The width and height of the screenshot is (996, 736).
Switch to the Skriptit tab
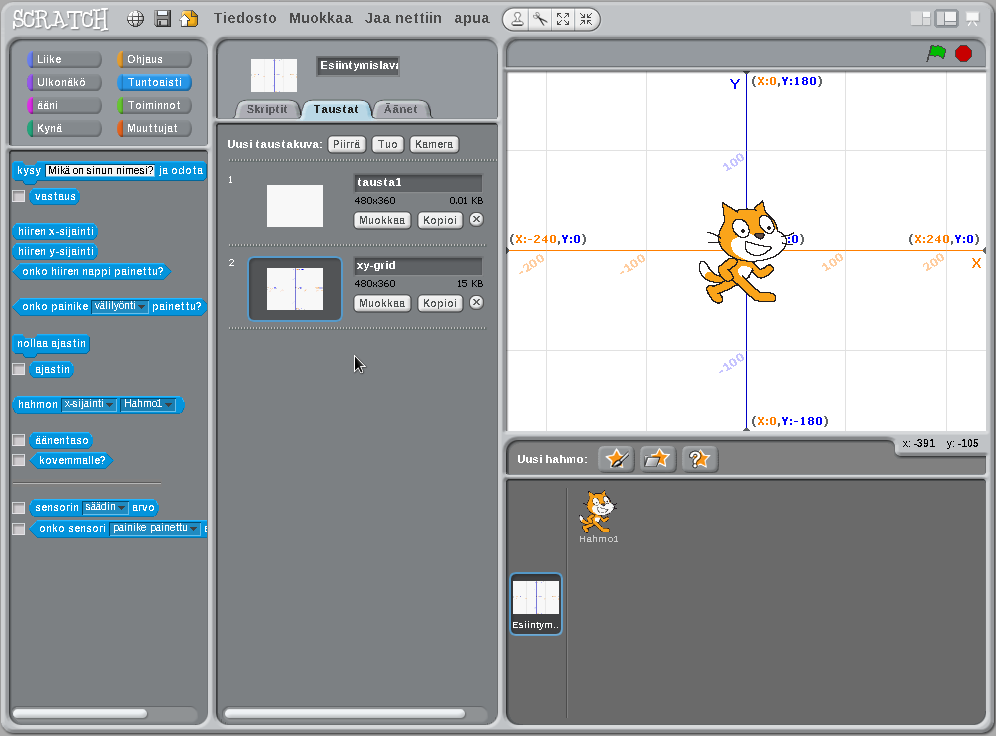(267, 109)
